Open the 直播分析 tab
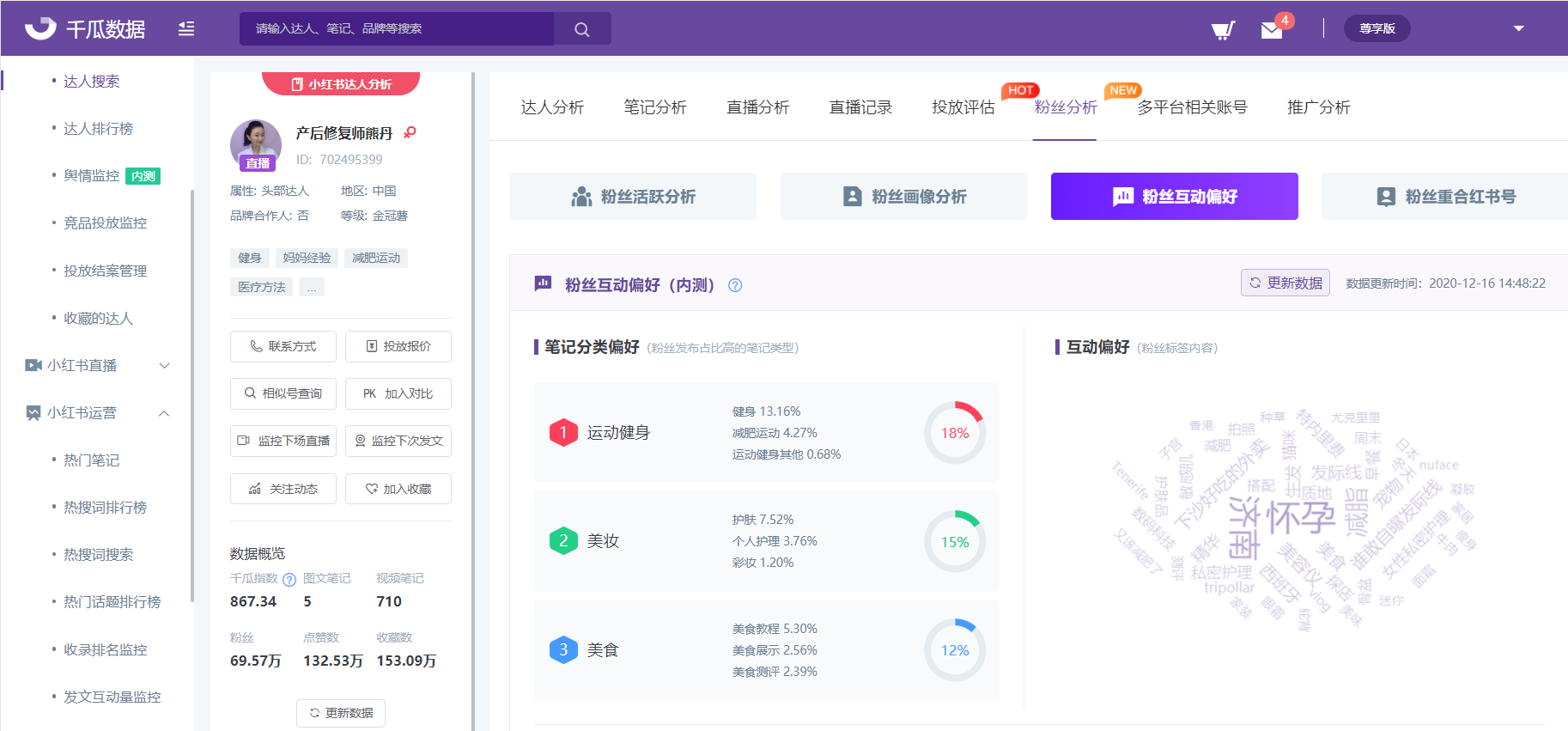Screen dimensions: 1568x731 click(x=757, y=107)
